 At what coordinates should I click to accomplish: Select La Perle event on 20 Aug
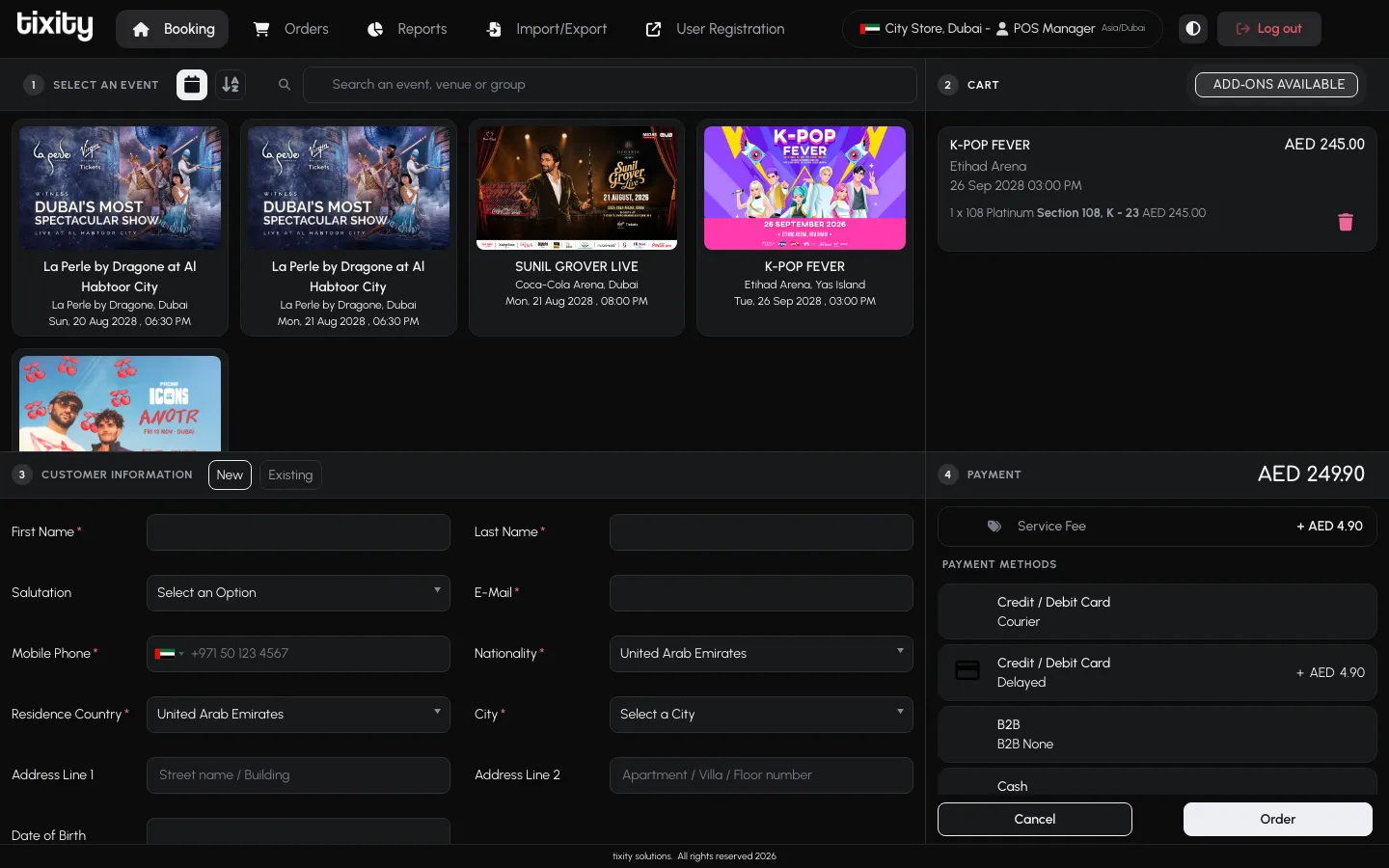120,228
